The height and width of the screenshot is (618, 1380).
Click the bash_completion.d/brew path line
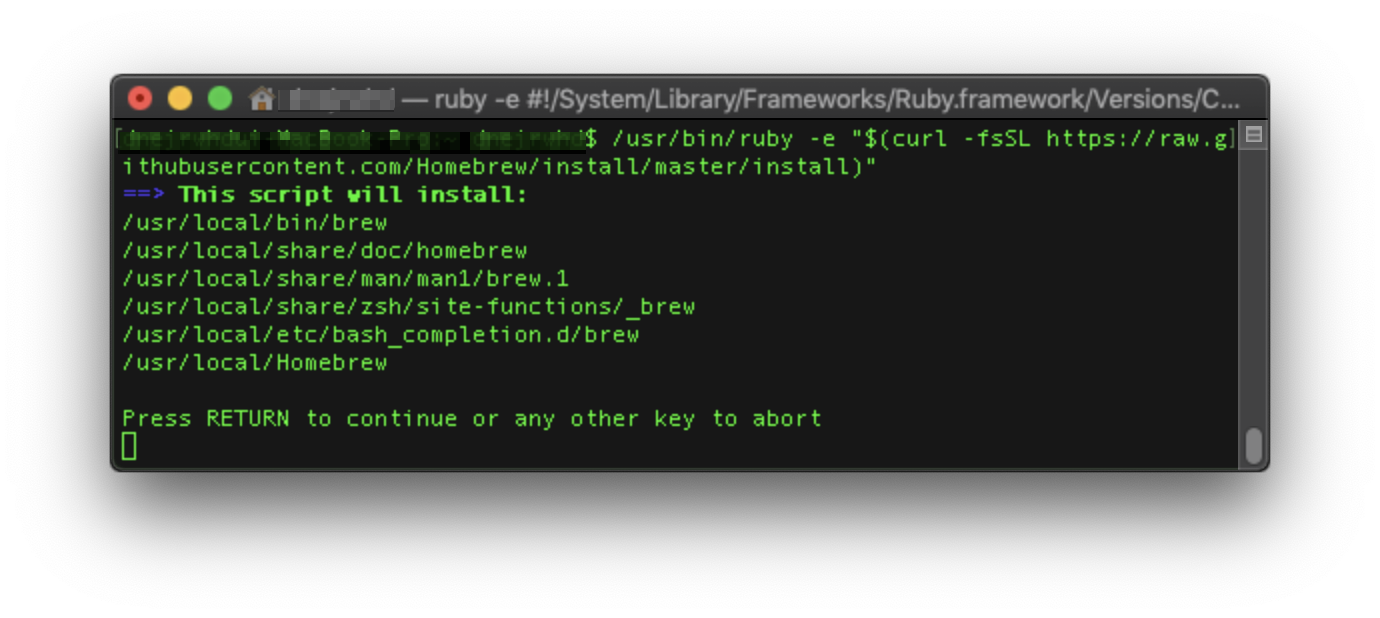click(x=380, y=334)
